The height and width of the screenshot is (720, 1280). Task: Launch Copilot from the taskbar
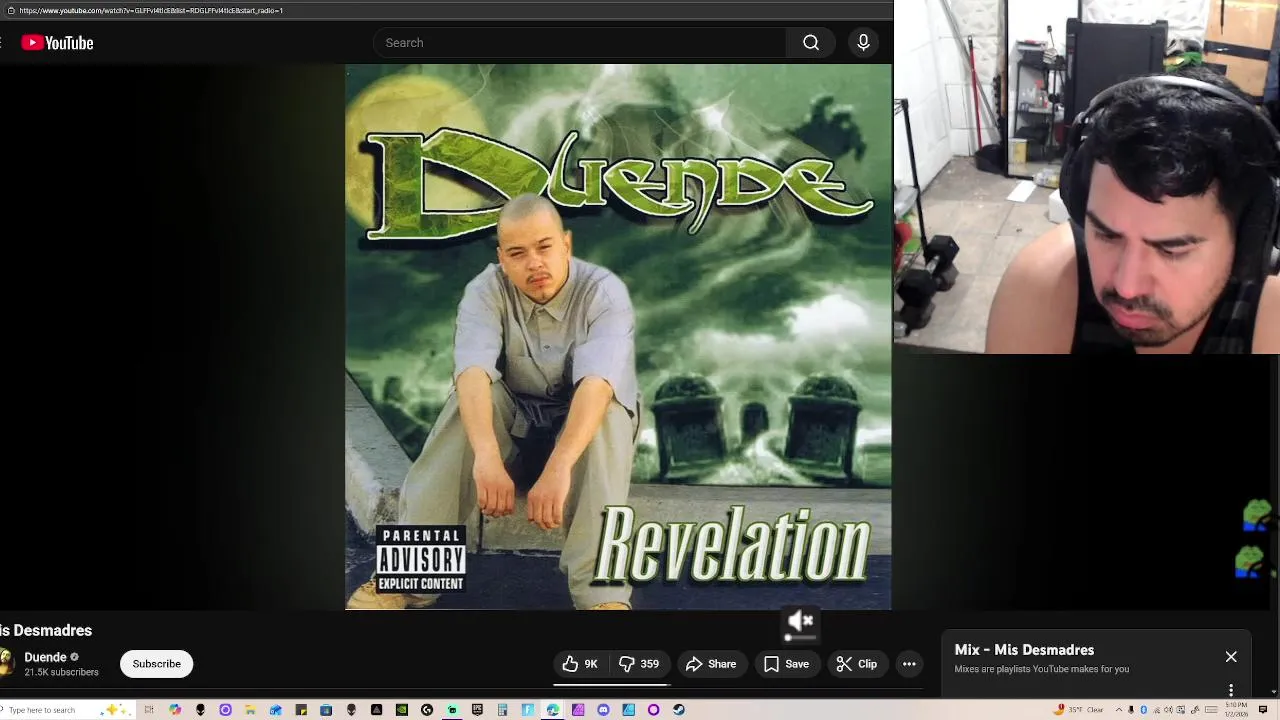[175, 710]
